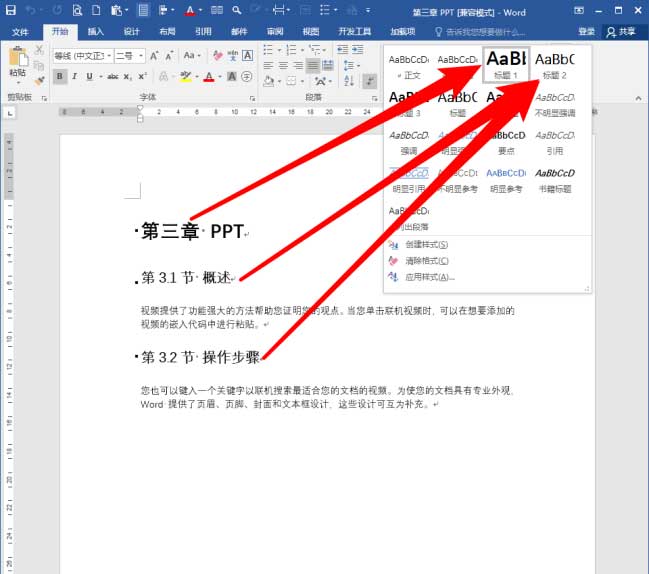Toggle subscript formatting
Screen dimensions: 649x574
(x=128, y=77)
